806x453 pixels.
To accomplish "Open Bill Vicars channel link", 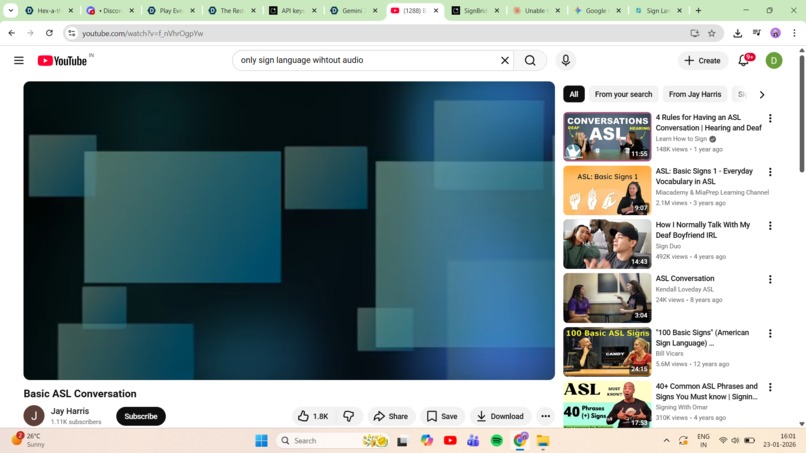I will [x=669, y=354].
